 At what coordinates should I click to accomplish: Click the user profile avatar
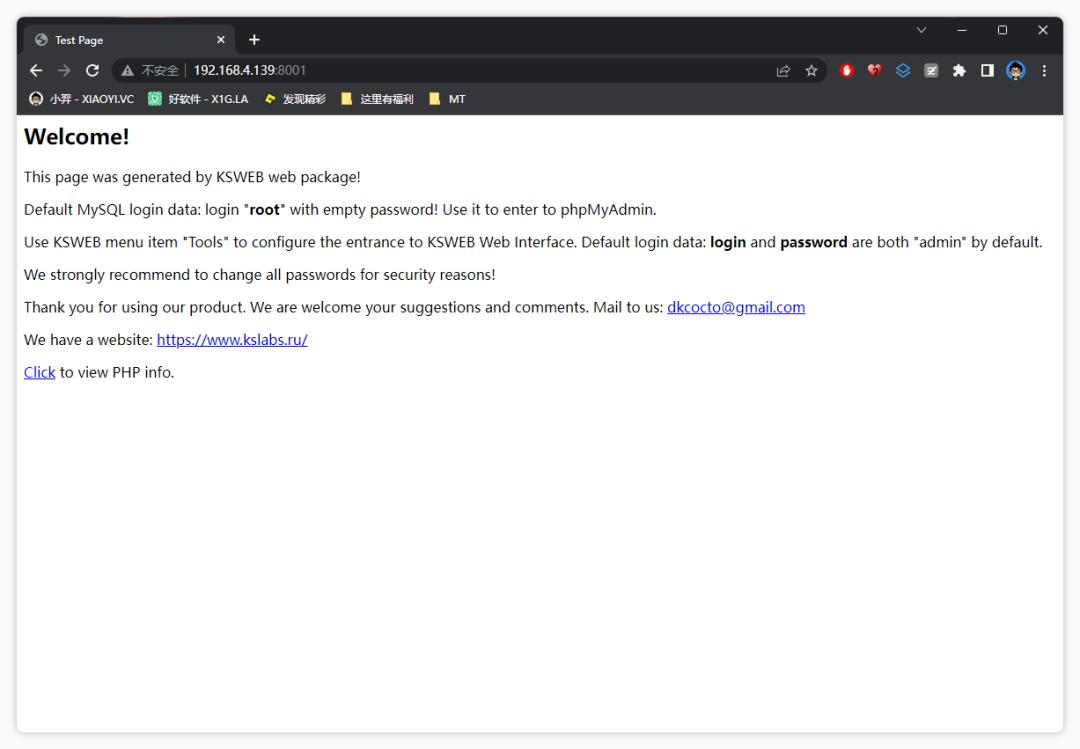(1016, 70)
